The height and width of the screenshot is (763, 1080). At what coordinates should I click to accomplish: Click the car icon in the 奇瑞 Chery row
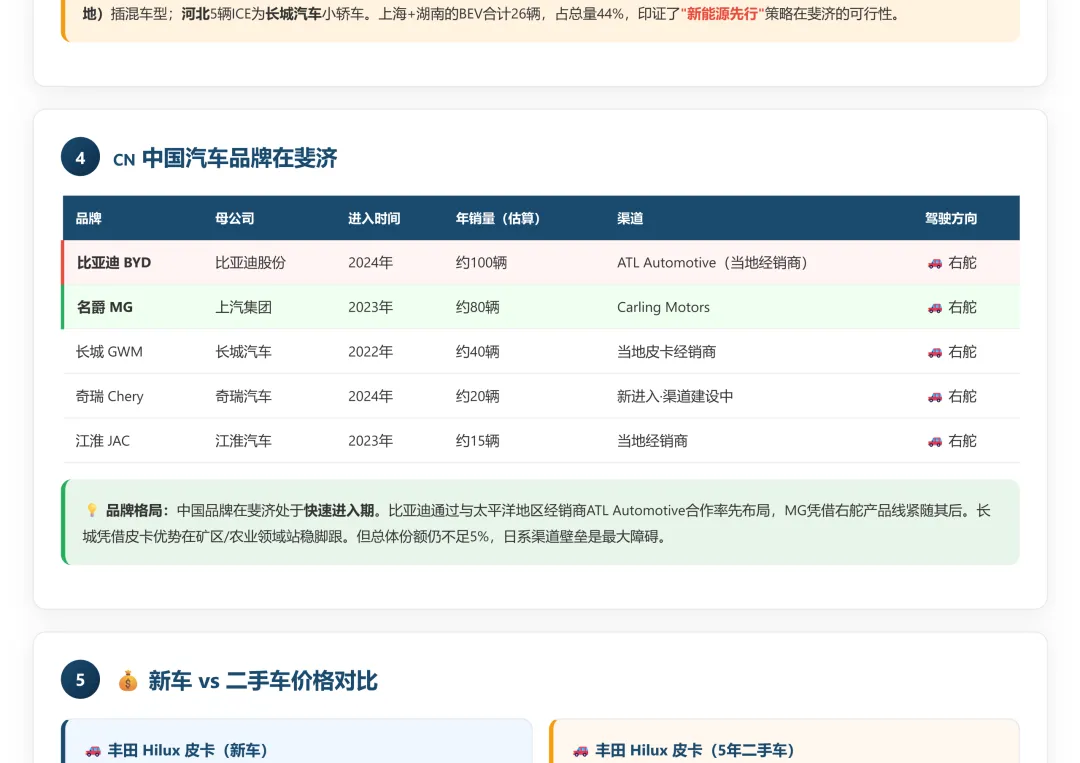pyautogui.click(x=935, y=397)
